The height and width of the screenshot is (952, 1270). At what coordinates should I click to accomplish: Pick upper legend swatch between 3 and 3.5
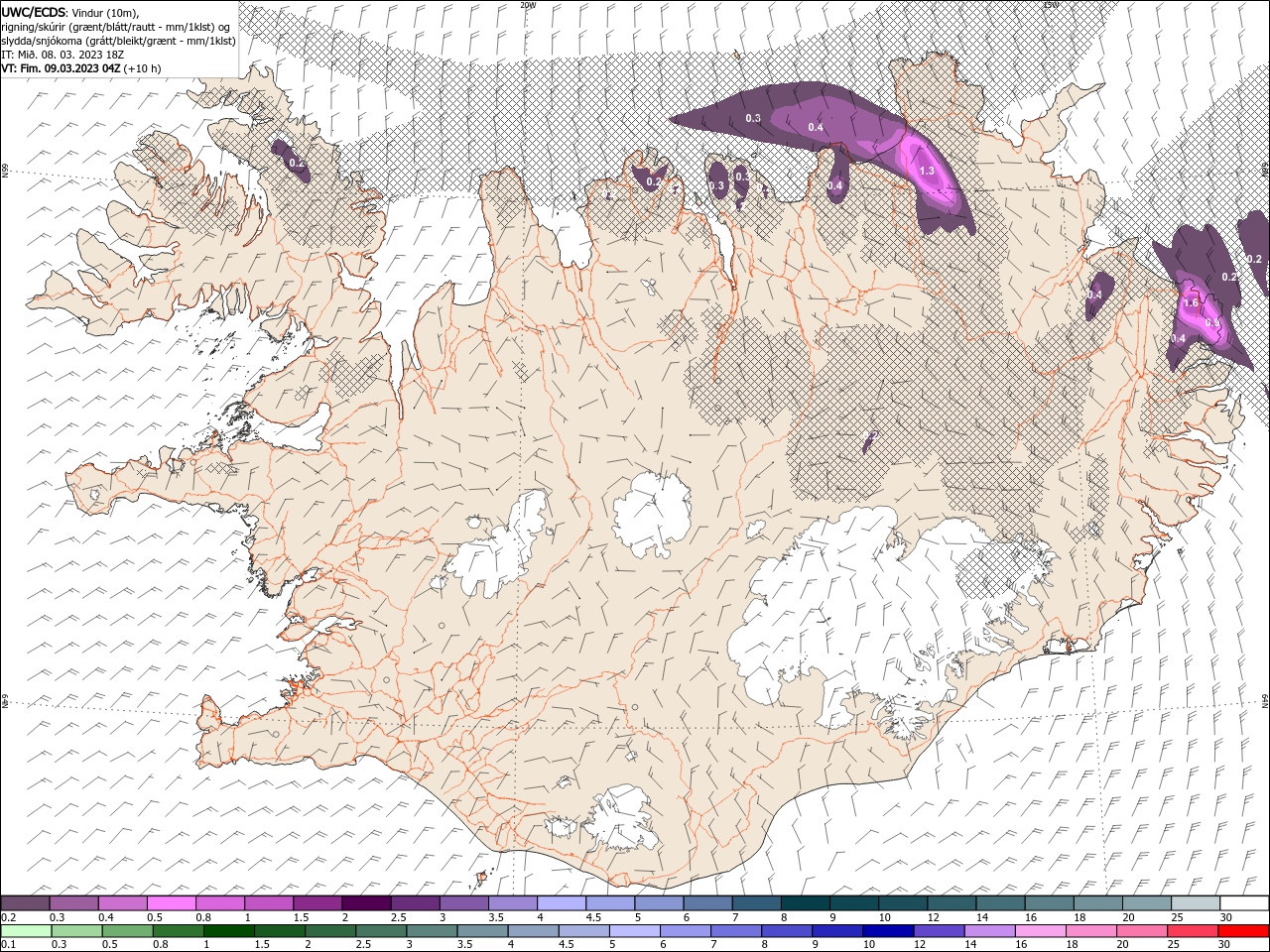tap(463, 903)
